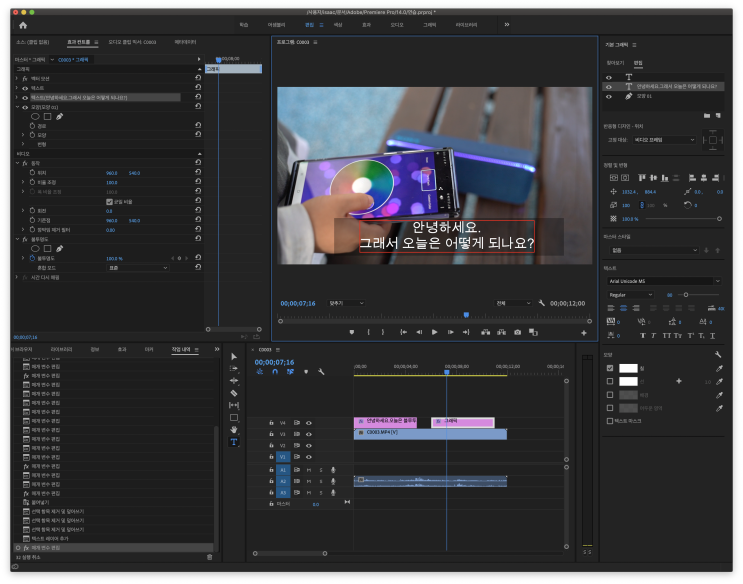Screen dimensions: 743x584
Task: Step forward one frame
Action: coord(450,332)
